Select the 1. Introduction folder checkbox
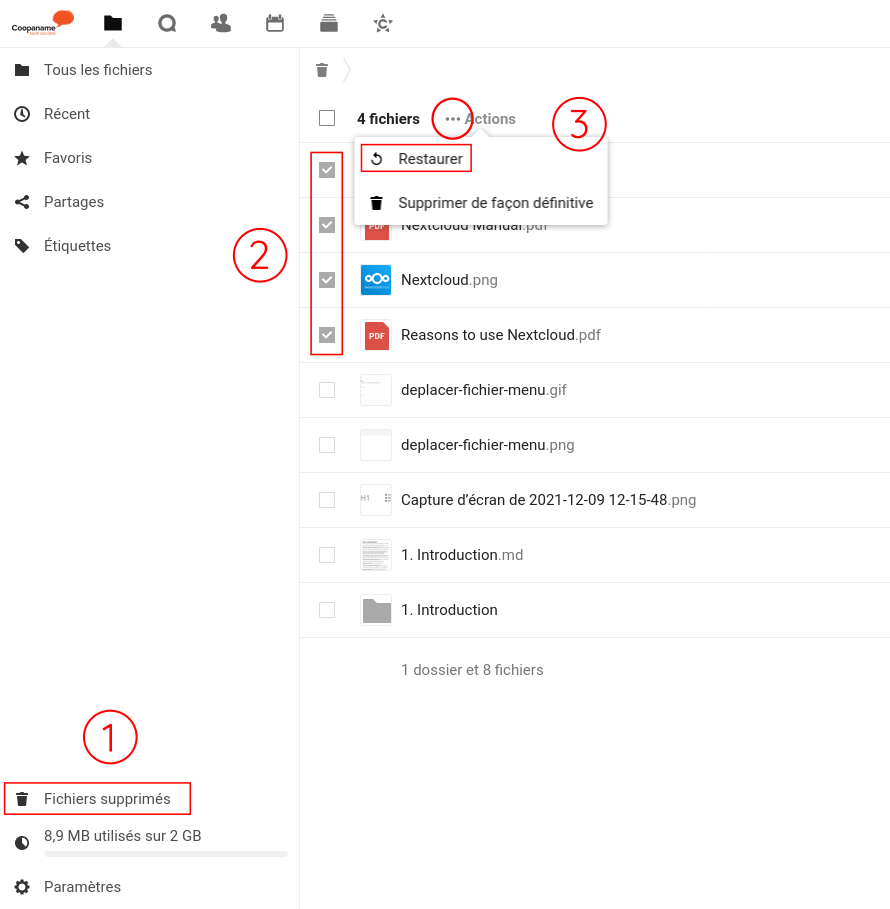Viewport: 890px width, 909px height. [327, 610]
